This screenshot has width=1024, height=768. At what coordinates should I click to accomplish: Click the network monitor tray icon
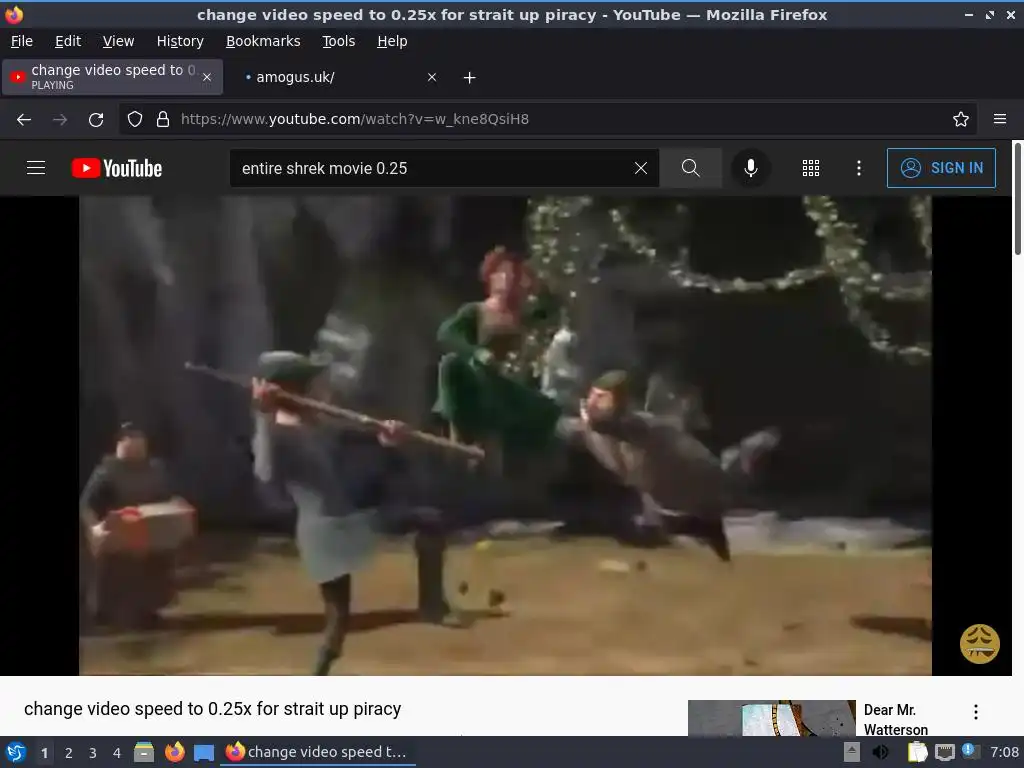click(x=944, y=752)
